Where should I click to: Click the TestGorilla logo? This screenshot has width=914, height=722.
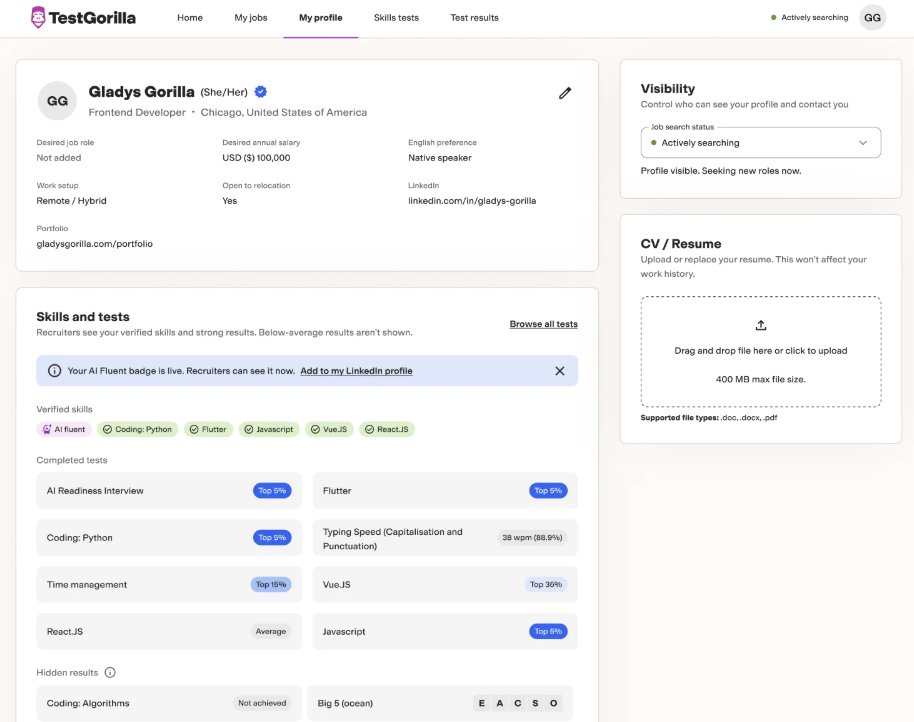[x=83, y=17]
